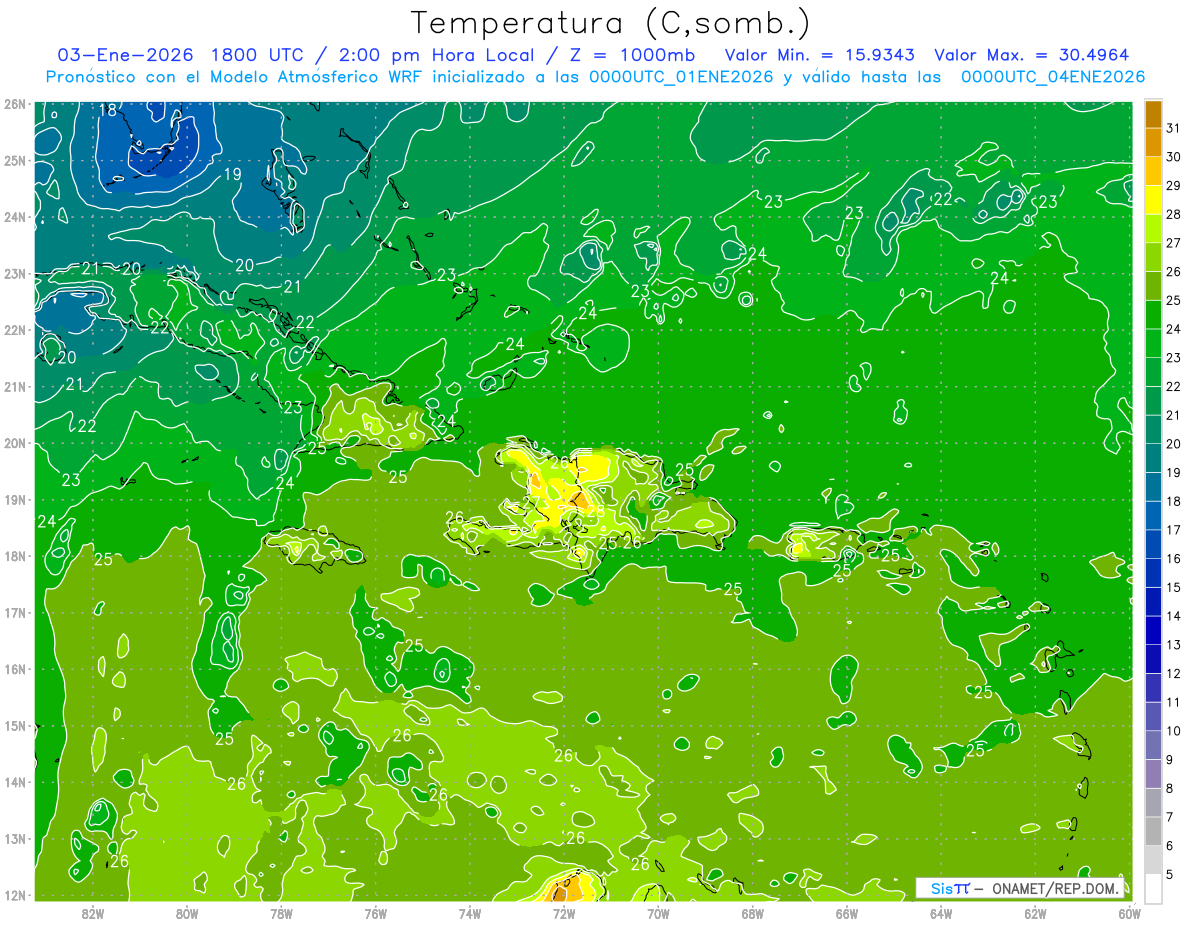Click the latitude axis label 19N
Viewport: 1200px width, 927px height.
coord(15,499)
